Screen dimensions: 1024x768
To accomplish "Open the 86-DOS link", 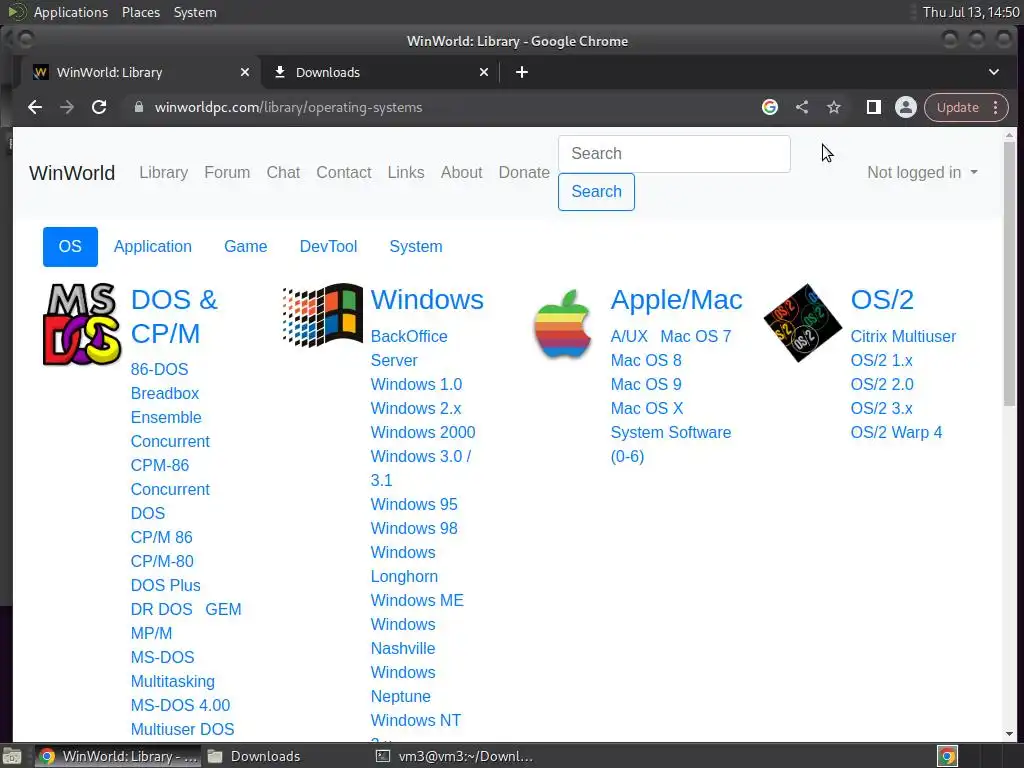I will click(x=159, y=370).
